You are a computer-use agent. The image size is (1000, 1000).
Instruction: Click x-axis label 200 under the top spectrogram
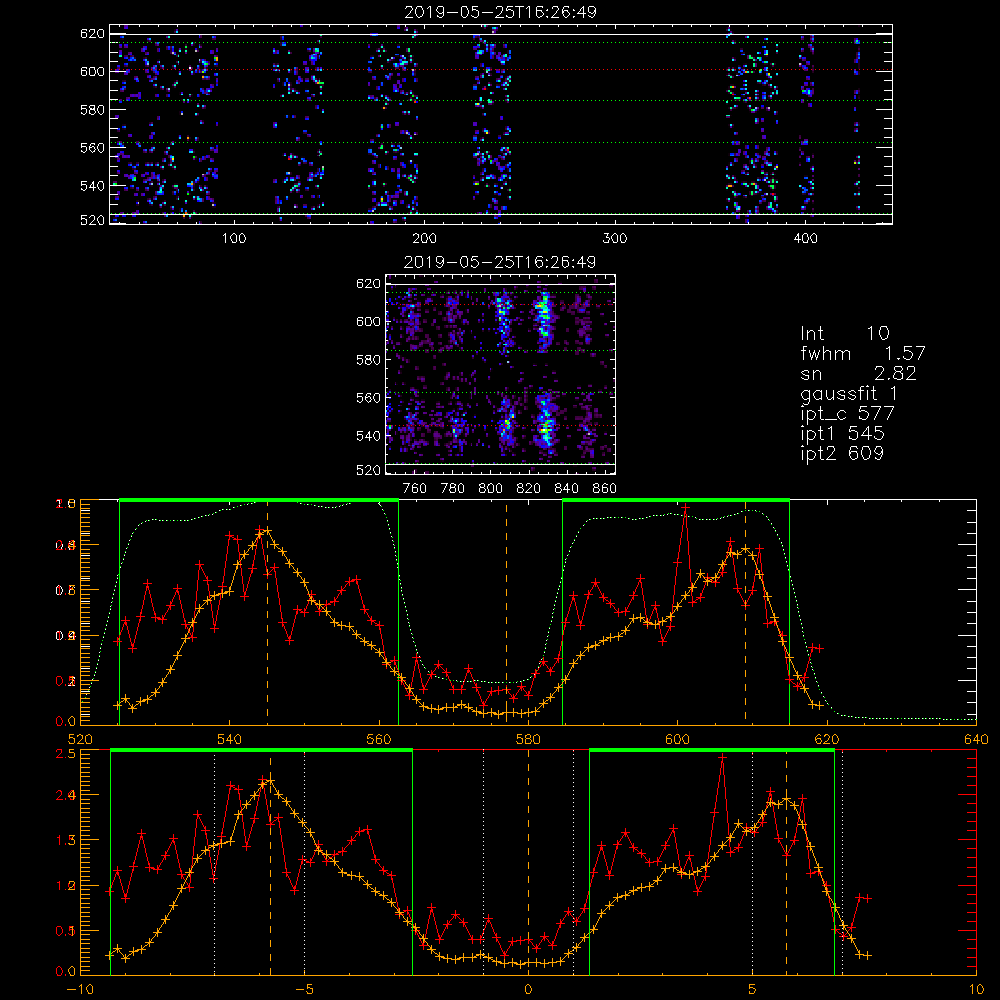point(424,239)
